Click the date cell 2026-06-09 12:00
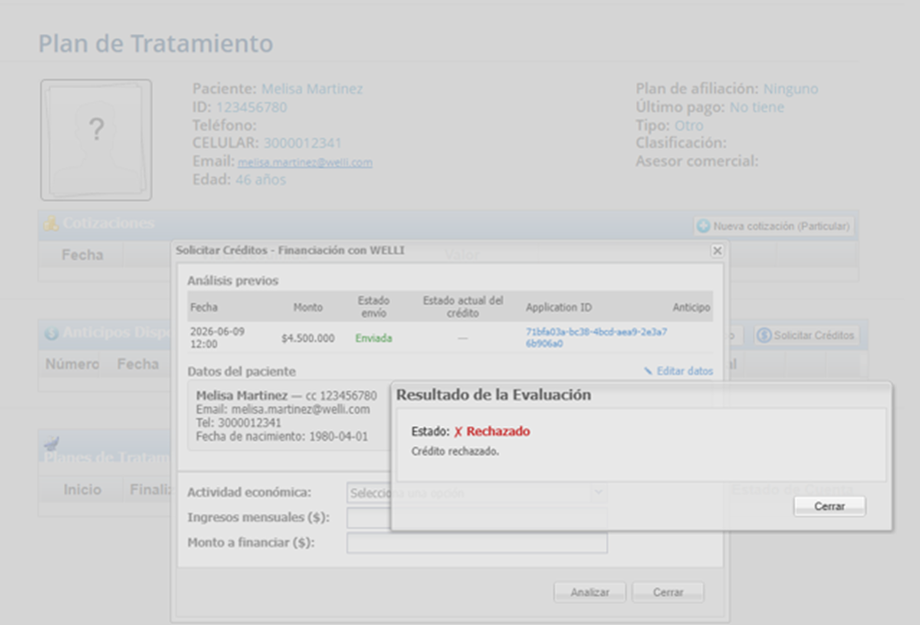920x625 pixels. tap(217, 337)
